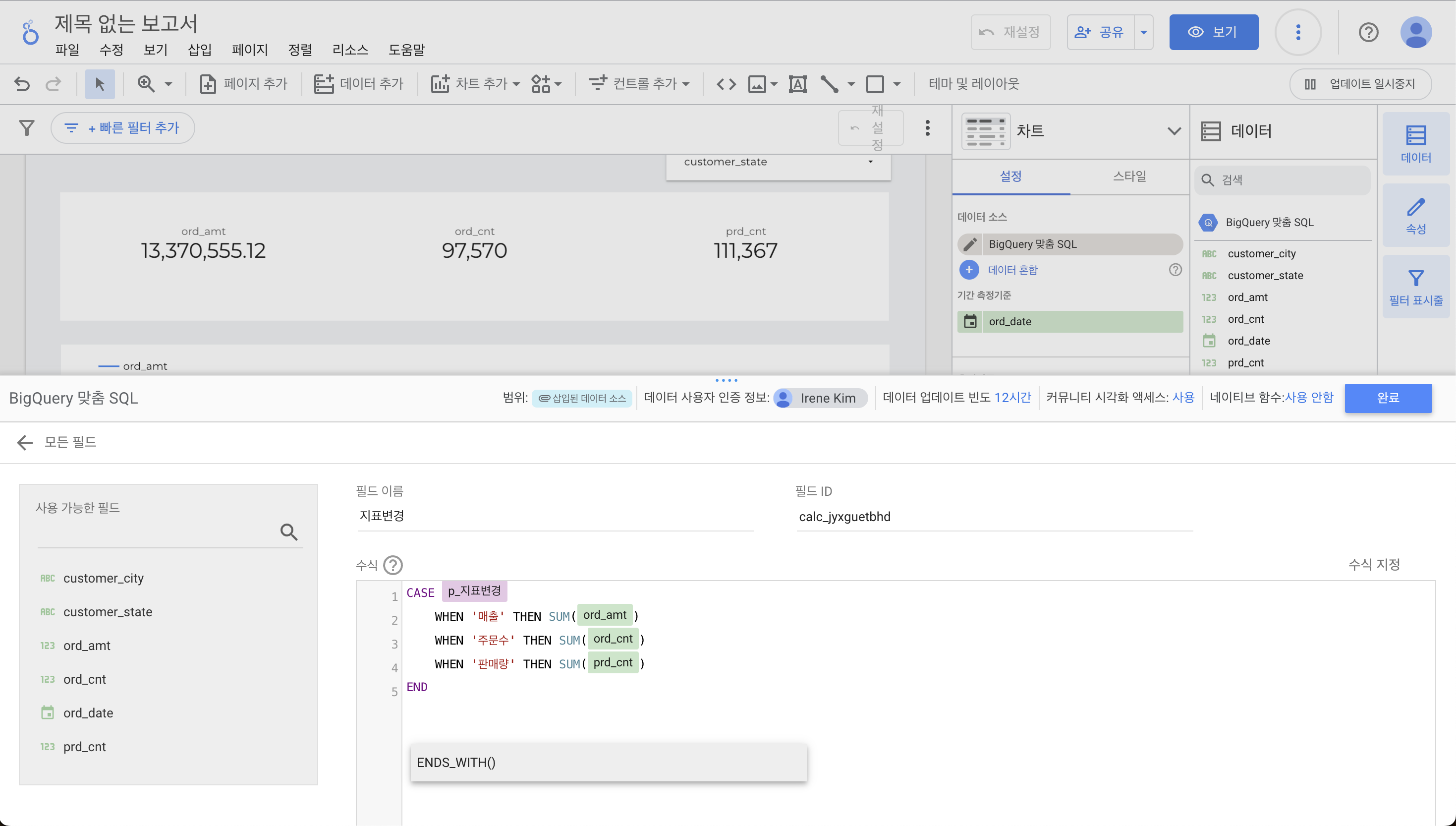Click the 완료 button
This screenshot has height=826, width=1456.
[1388, 398]
